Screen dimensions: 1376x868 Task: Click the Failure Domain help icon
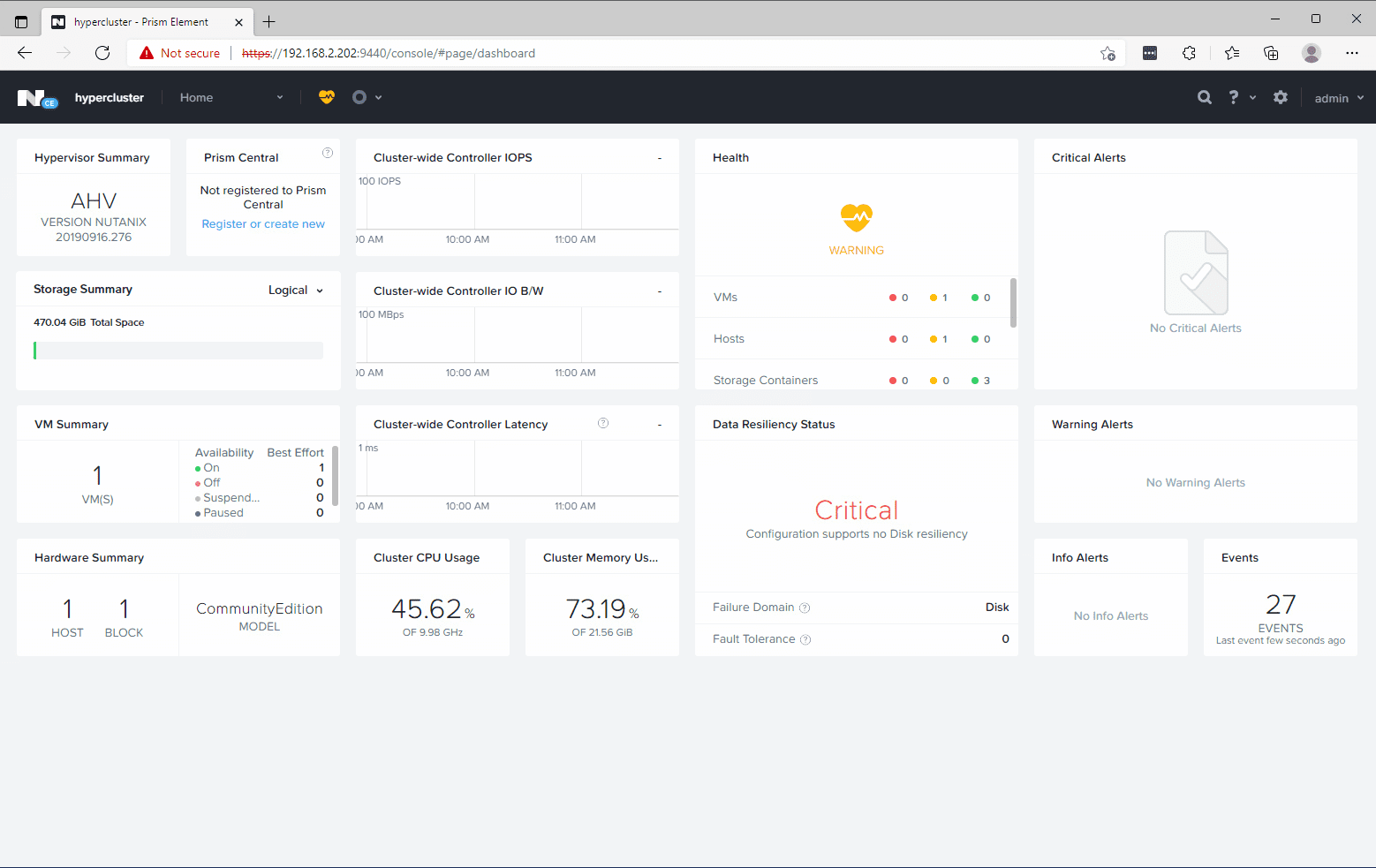[x=805, y=608]
